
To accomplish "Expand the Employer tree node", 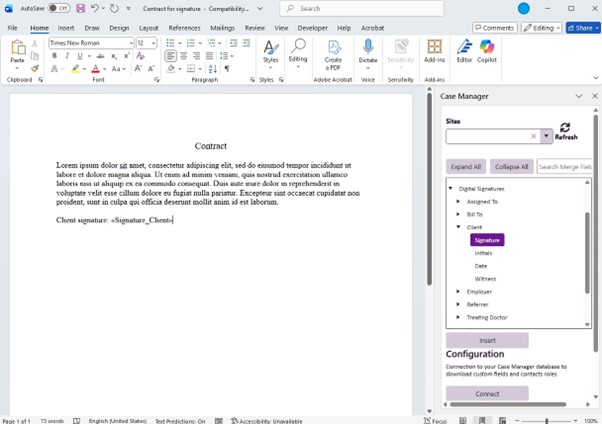I will tap(459, 292).
